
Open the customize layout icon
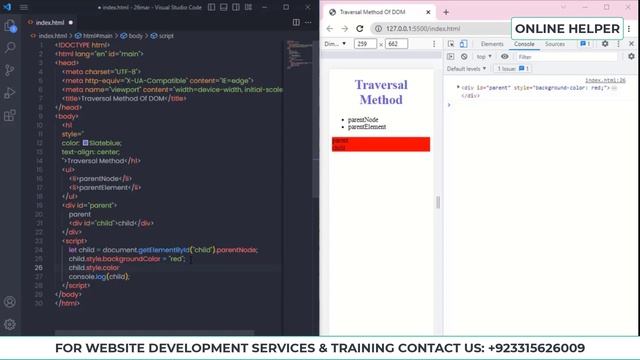coord(248,7)
